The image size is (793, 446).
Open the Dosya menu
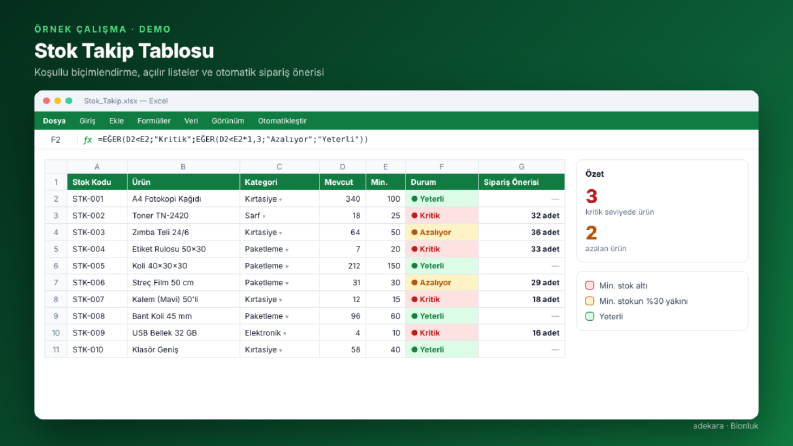click(54, 121)
